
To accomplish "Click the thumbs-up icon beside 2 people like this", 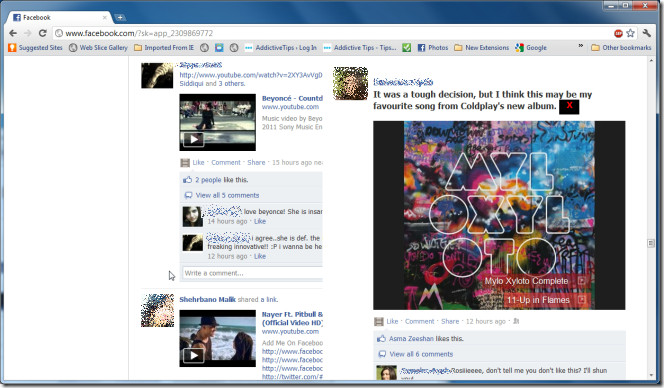I will click(x=187, y=180).
